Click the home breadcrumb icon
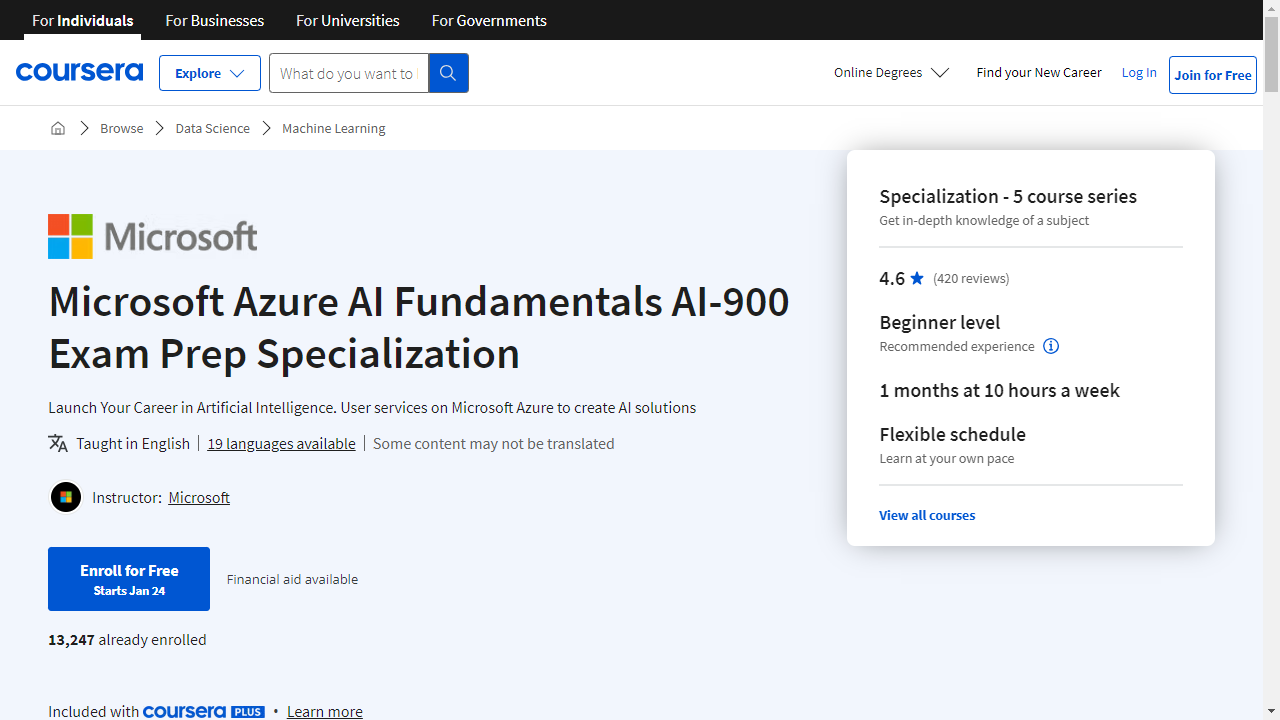The width and height of the screenshot is (1280, 720). [x=58, y=128]
